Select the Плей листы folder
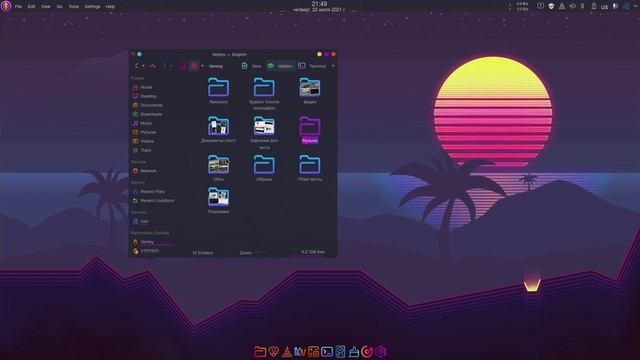The width and height of the screenshot is (640, 360). [310, 168]
